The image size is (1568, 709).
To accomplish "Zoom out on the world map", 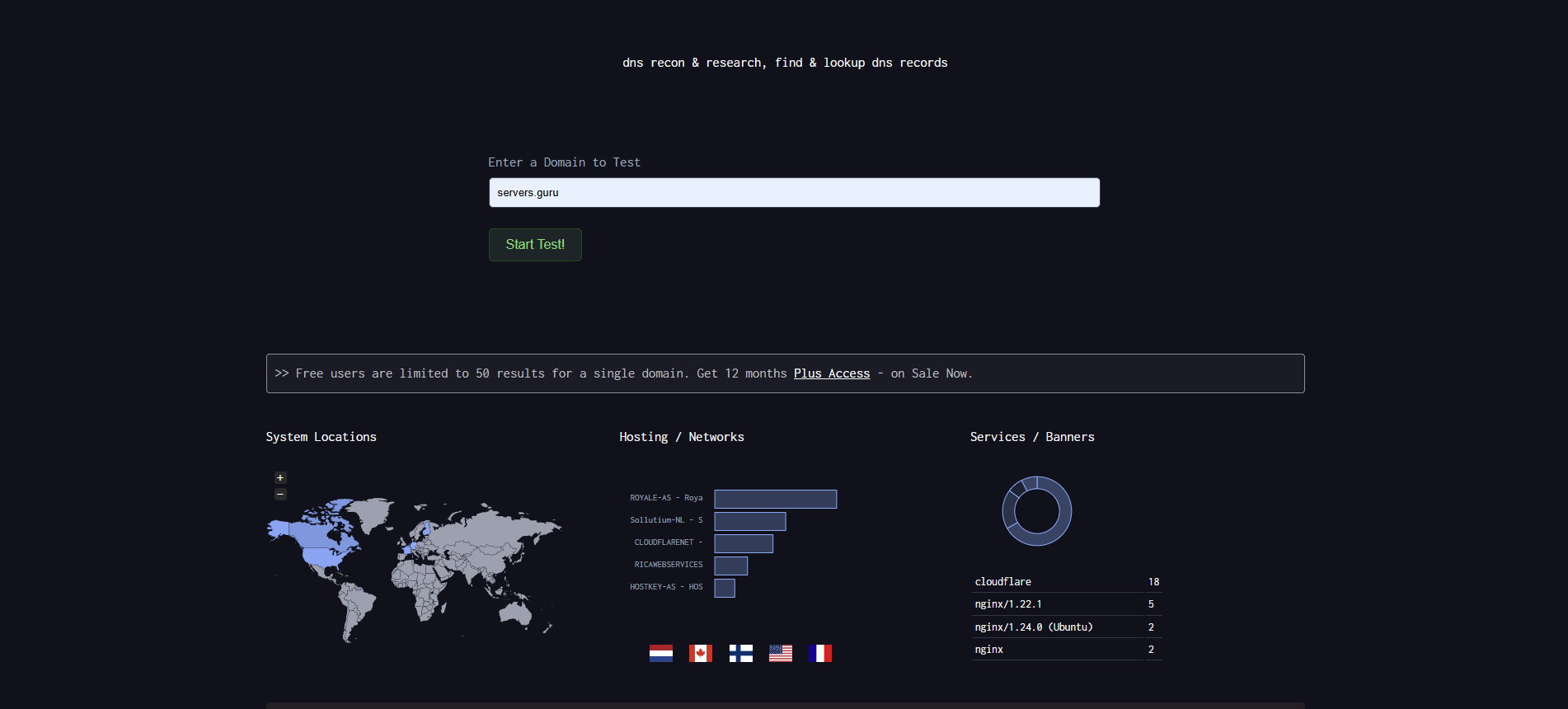I will pyautogui.click(x=280, y=495).
